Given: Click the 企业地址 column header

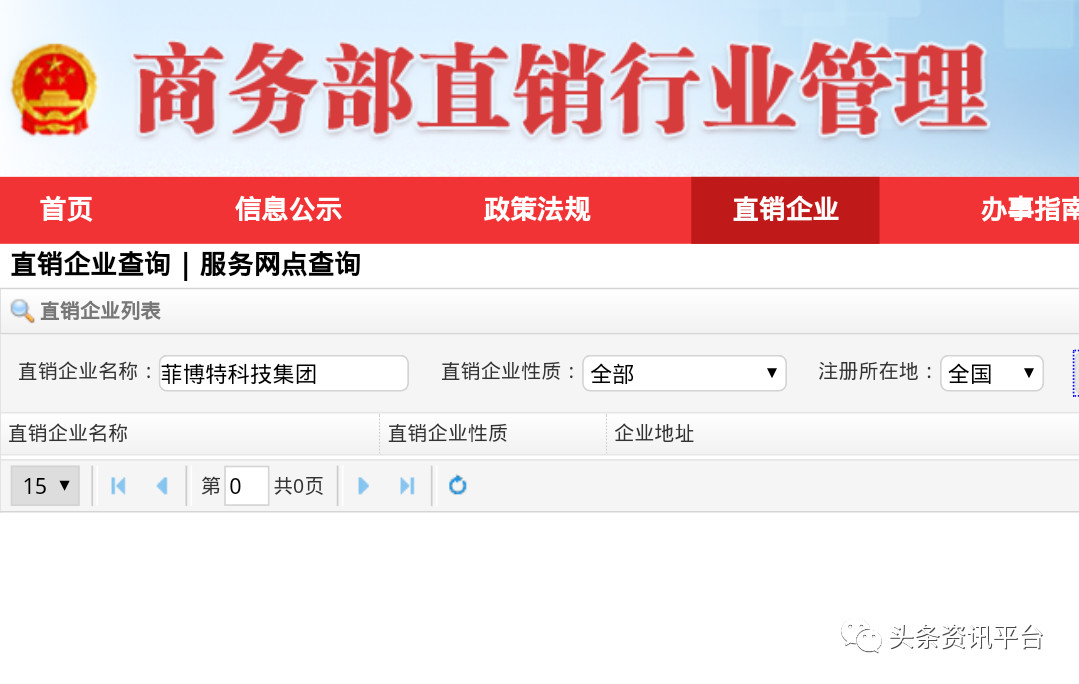Looking at the screenshot, I should (654, 434).
